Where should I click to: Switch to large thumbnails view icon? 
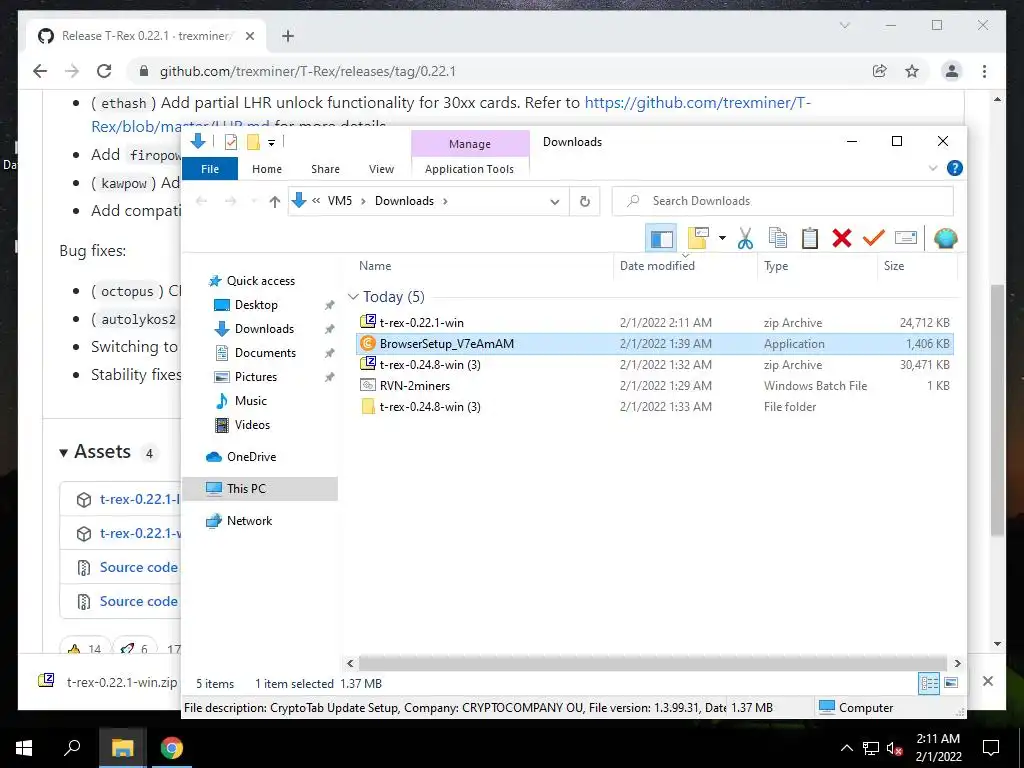(x=951, y=683)
